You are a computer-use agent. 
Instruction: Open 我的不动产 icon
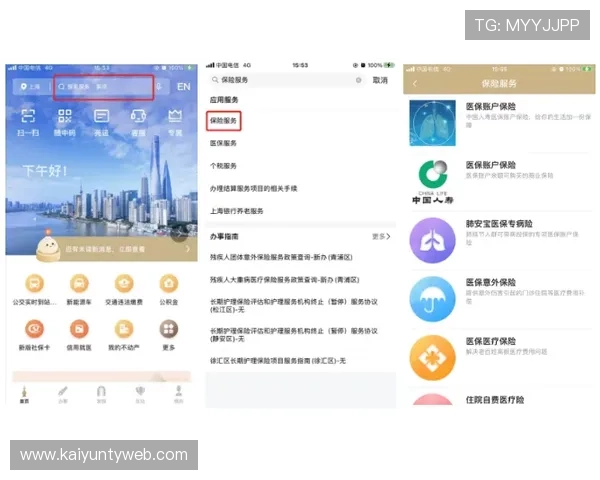coord(124,329)
